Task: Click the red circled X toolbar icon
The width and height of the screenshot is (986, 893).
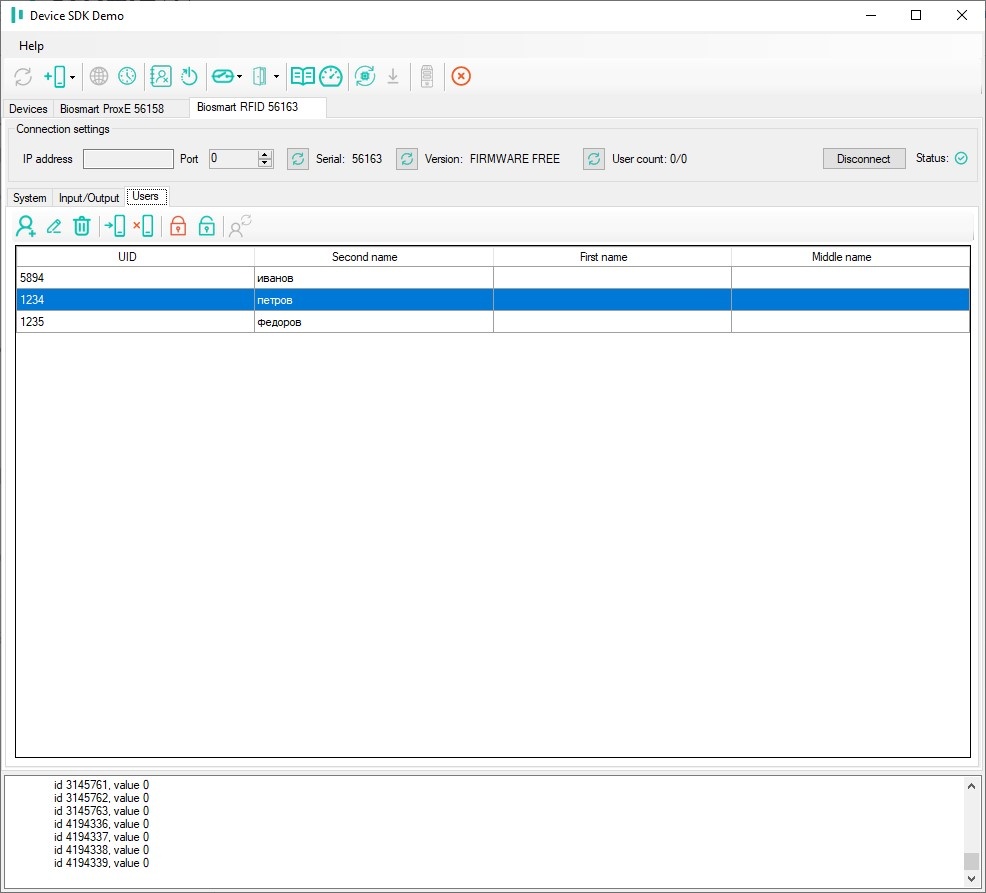Action: point(461,76)
